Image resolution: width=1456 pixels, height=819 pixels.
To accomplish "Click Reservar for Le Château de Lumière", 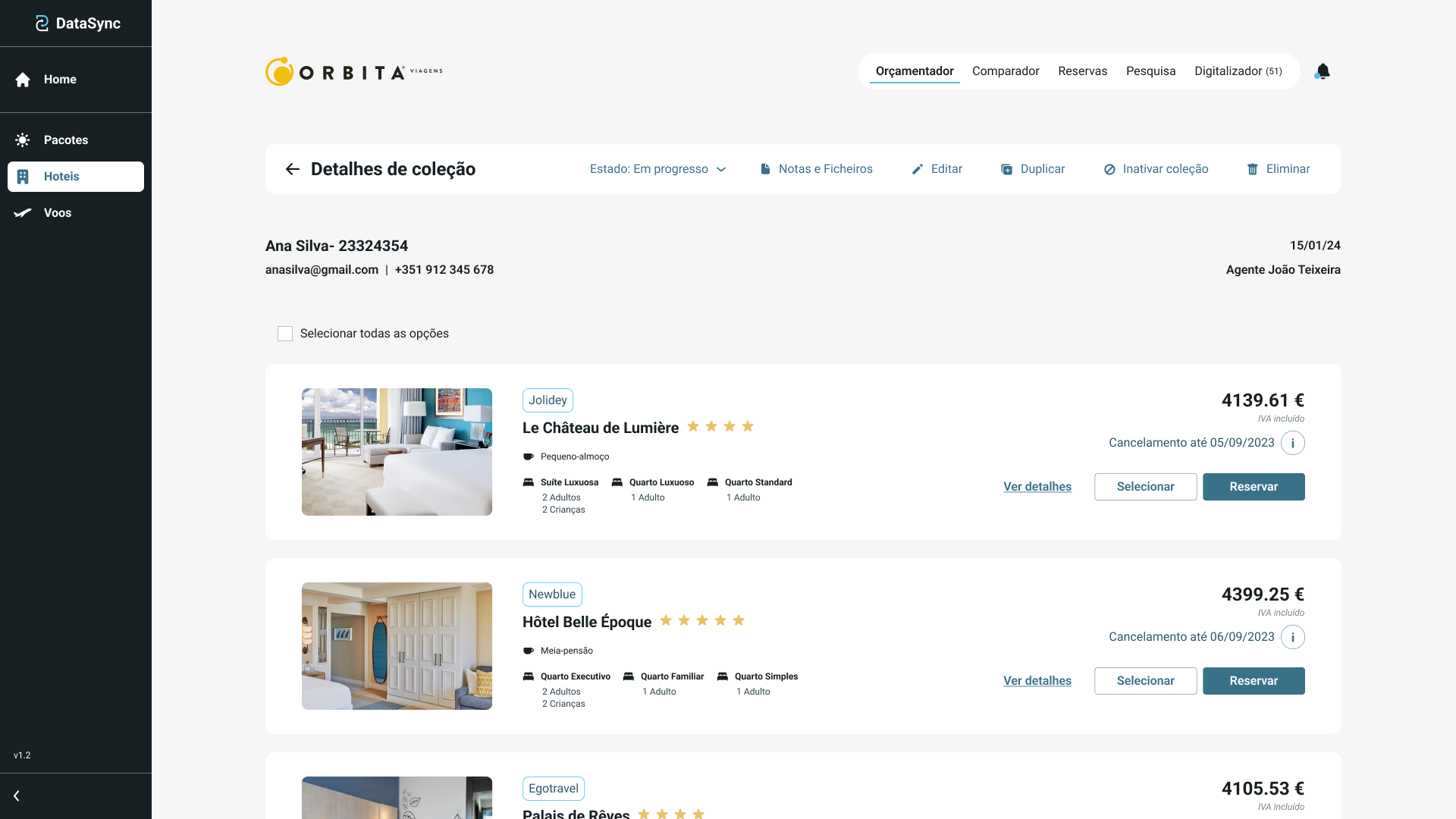I will [1254, 487].
